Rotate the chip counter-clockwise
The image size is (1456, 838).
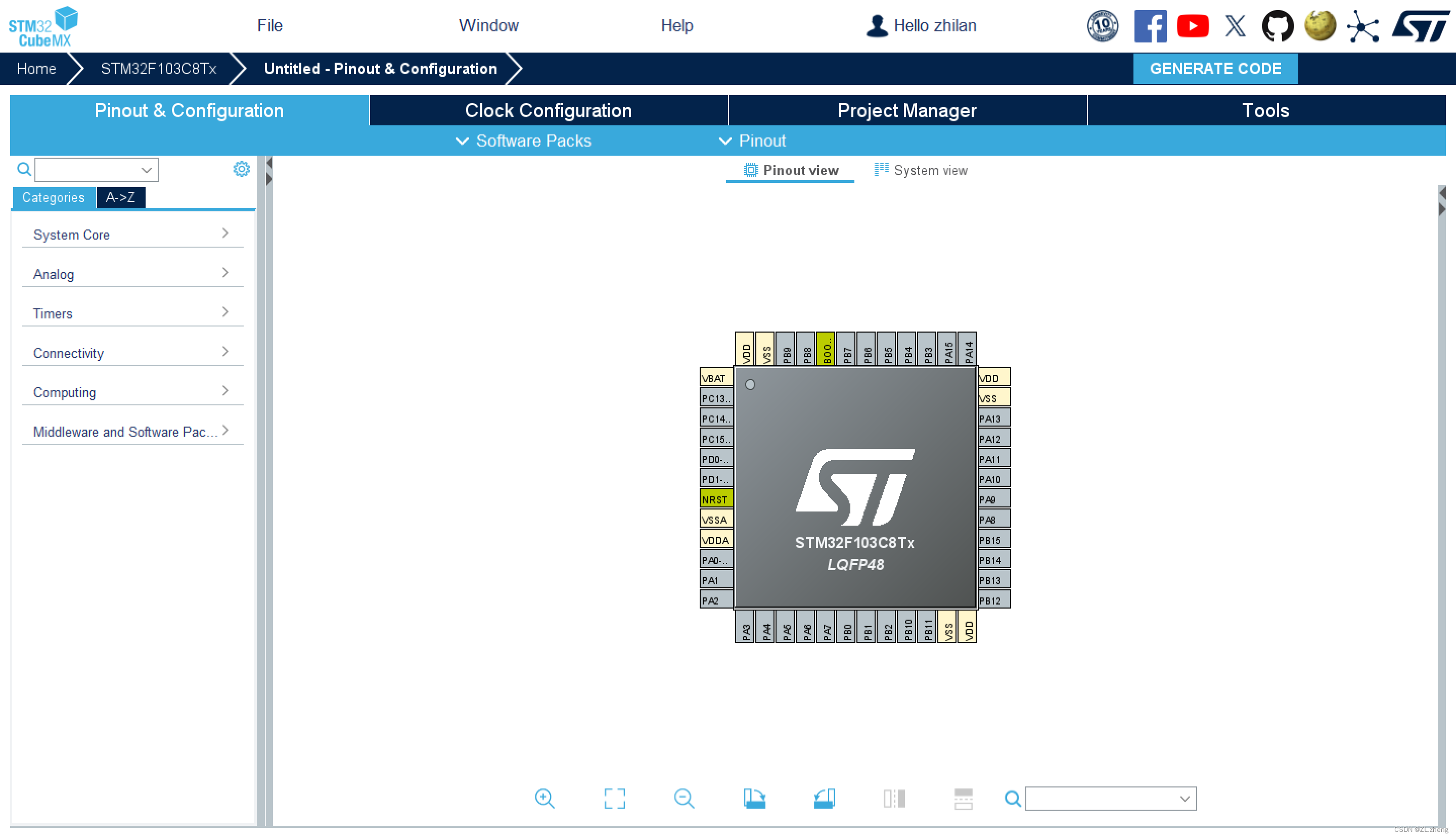[x=824, y=798]
